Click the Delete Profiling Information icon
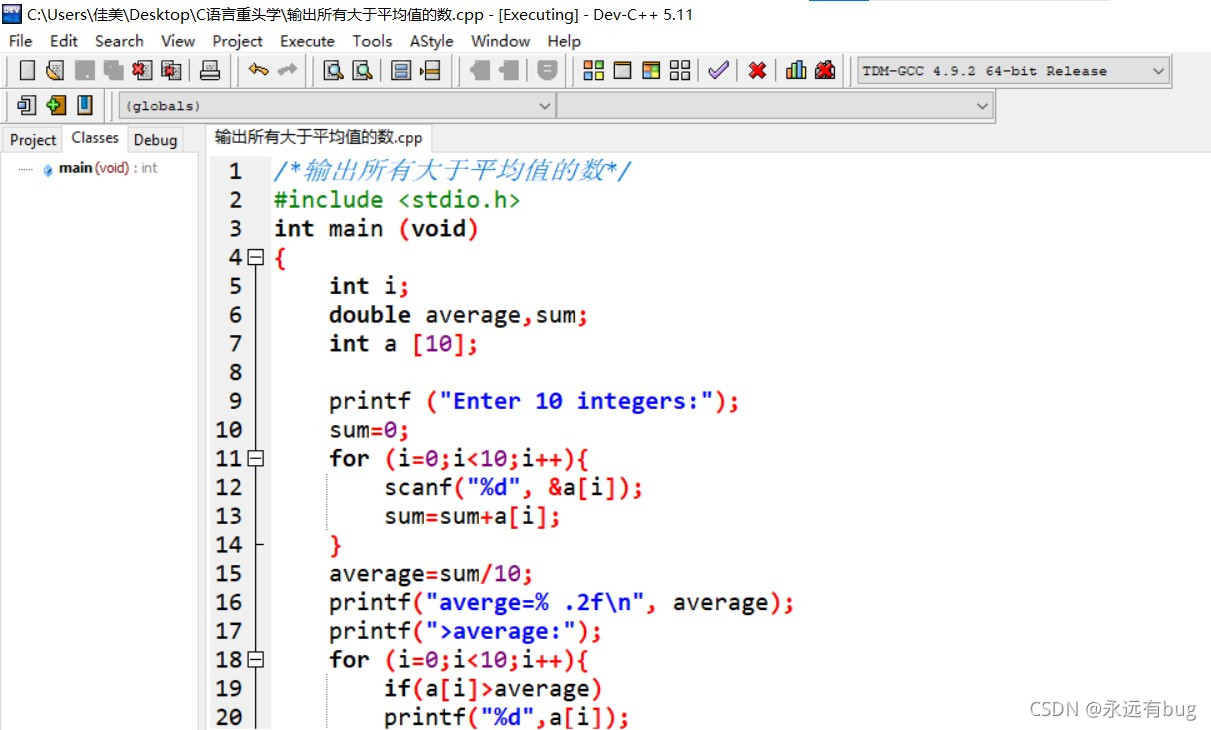The height and width of the screenshot is (730, 1211). coord(825,70)
